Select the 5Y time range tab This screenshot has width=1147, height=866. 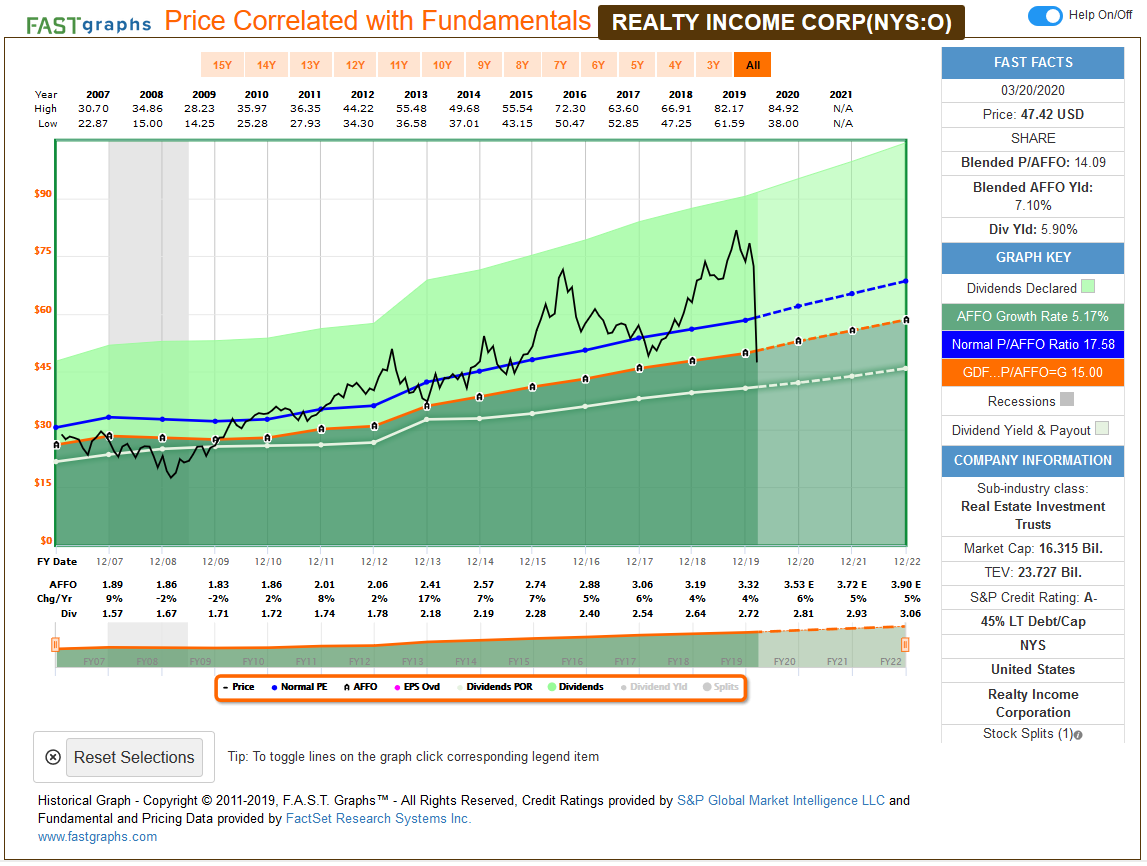(x=636, y=65)
